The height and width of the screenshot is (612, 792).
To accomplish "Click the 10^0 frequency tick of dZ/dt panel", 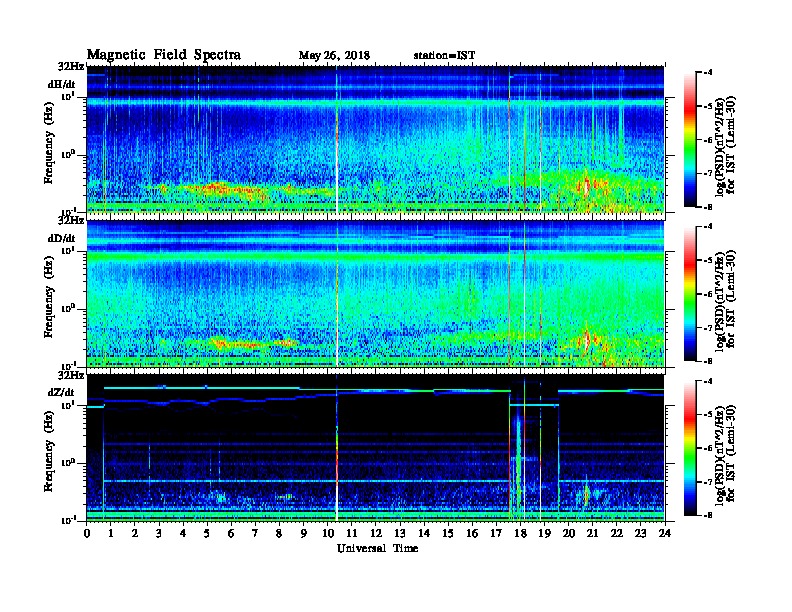I will (68, 462).
